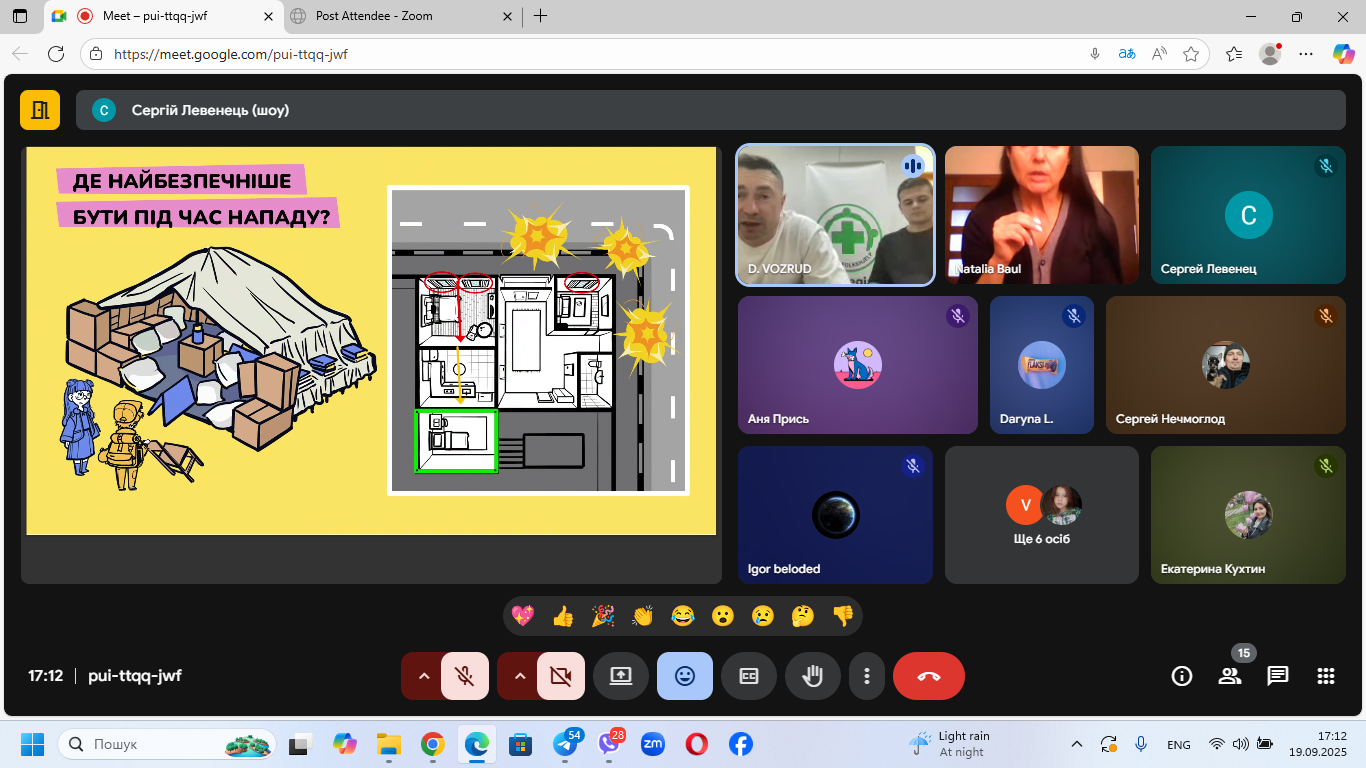
Task: Expand audio settings arrow next to microphone
Action: 423,676
